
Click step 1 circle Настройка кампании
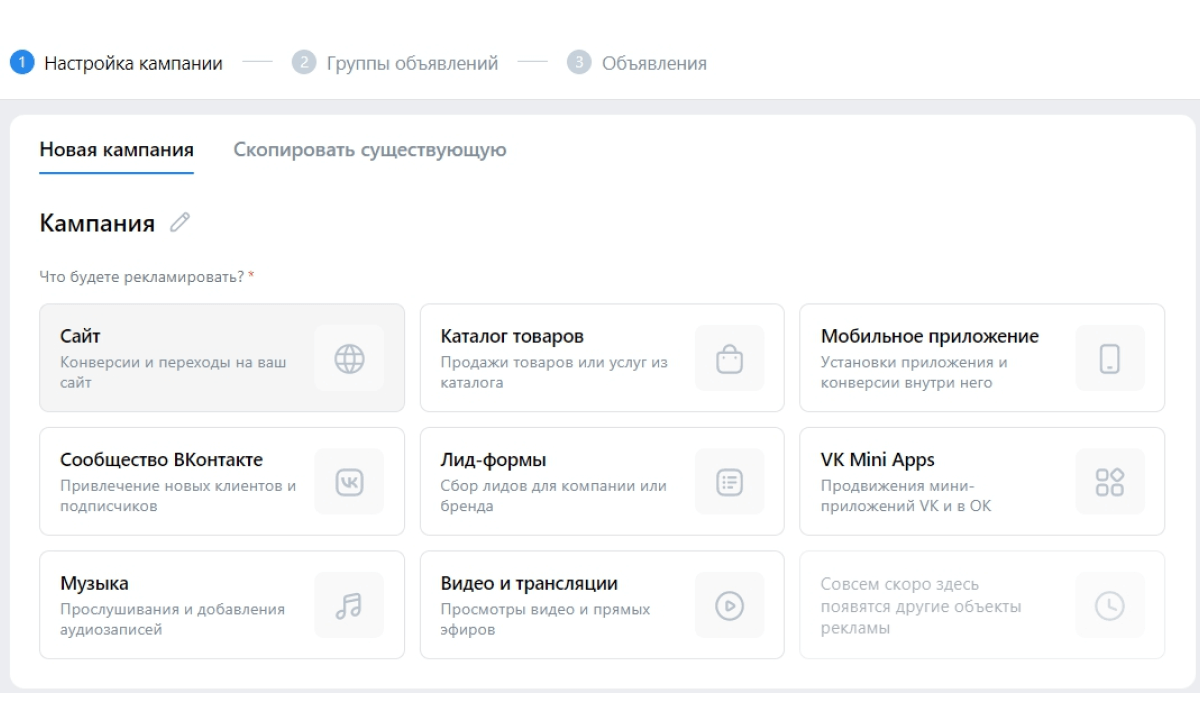(21, 63)
